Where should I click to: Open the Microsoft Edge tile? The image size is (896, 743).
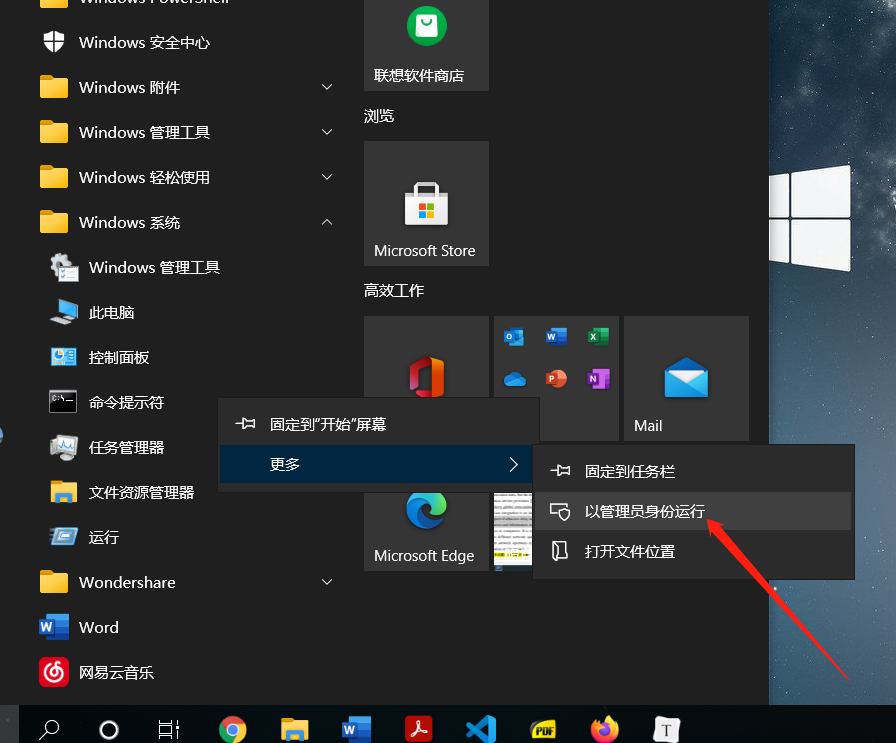tap(426, 530)
